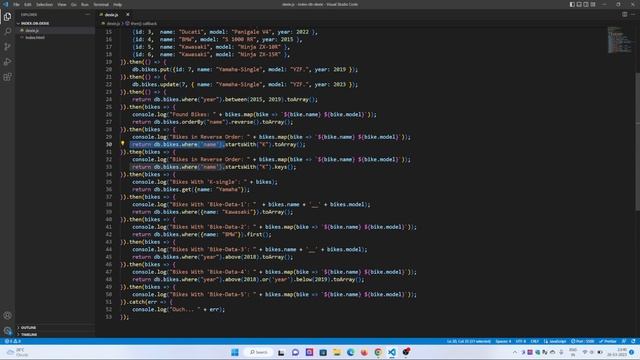Click the taskbar Search box
640x360 pixels.
[x=259, y=352]
